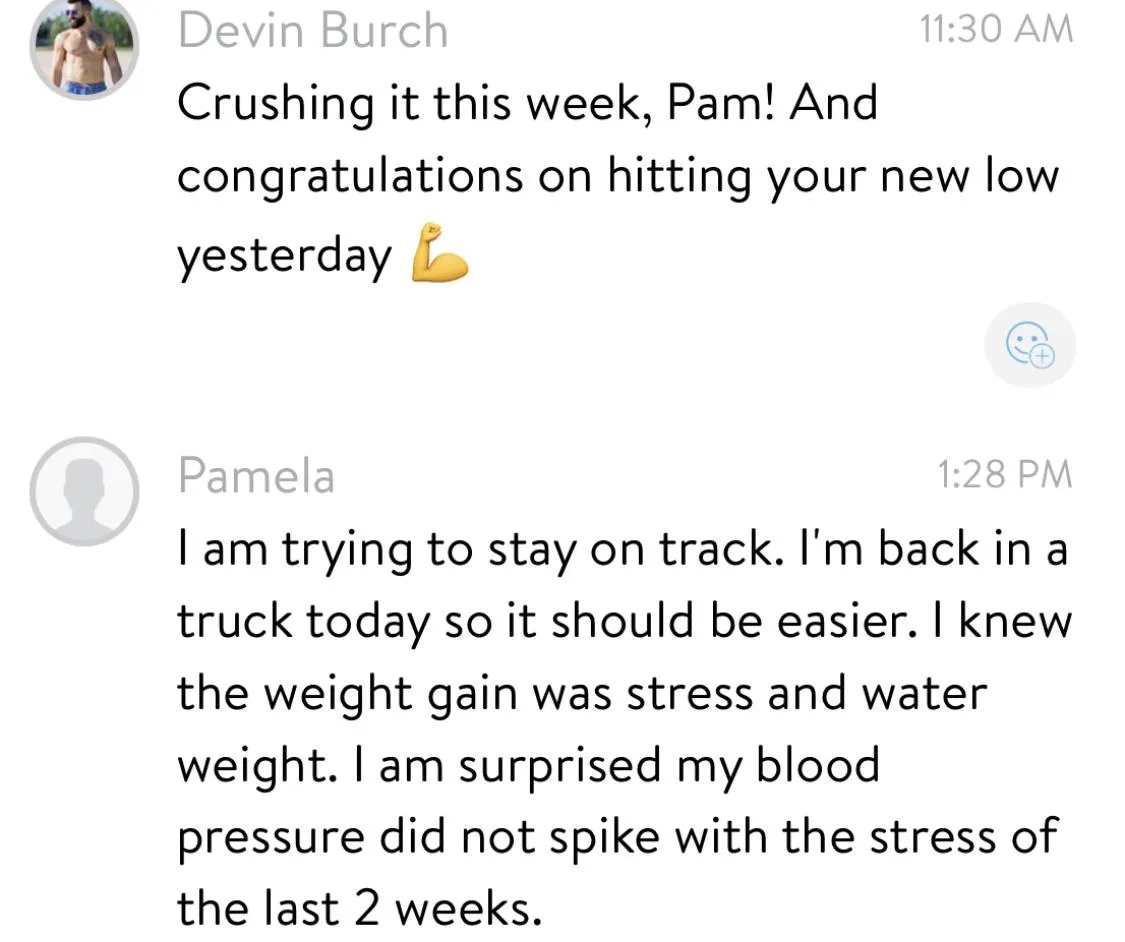
Task: Select the Pamela sender name
Action: 256,476
